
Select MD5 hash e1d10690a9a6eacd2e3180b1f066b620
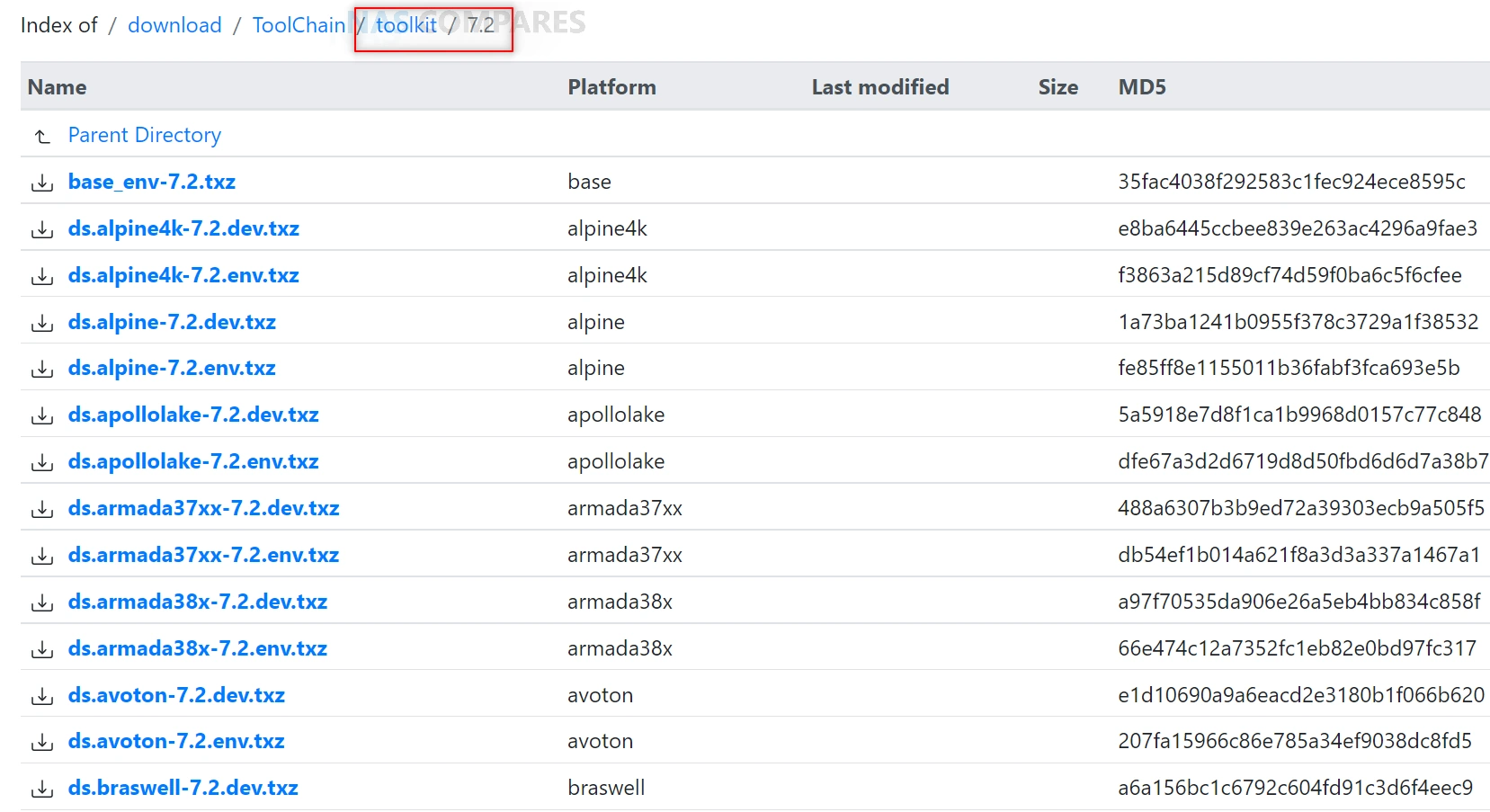click(1301, 695)
